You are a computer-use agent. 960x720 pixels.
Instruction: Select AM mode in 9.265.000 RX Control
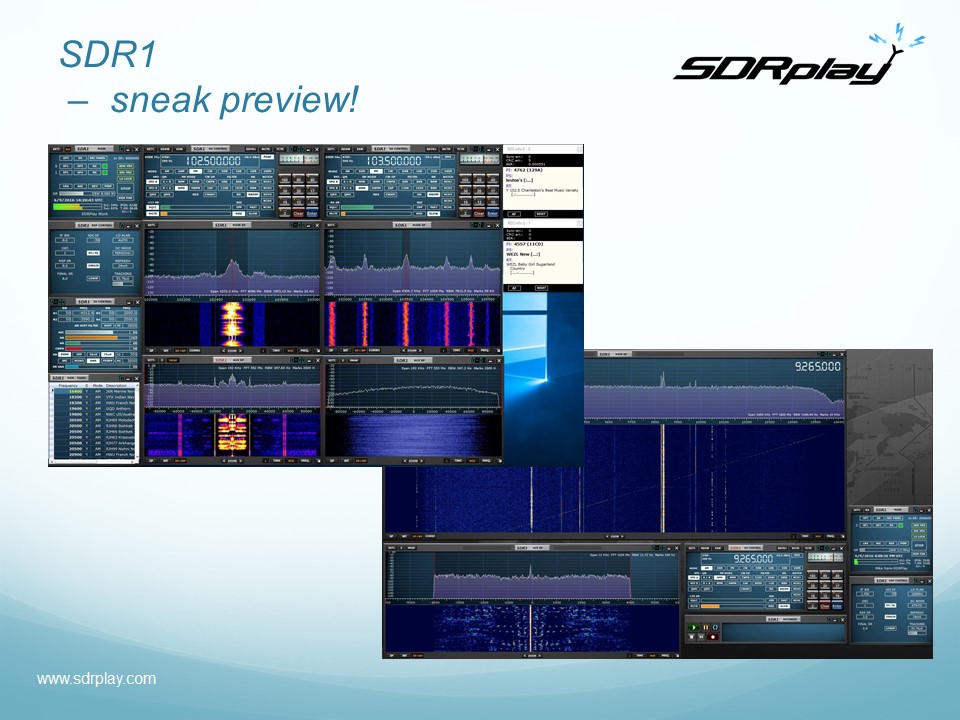(x=707, y=568)
